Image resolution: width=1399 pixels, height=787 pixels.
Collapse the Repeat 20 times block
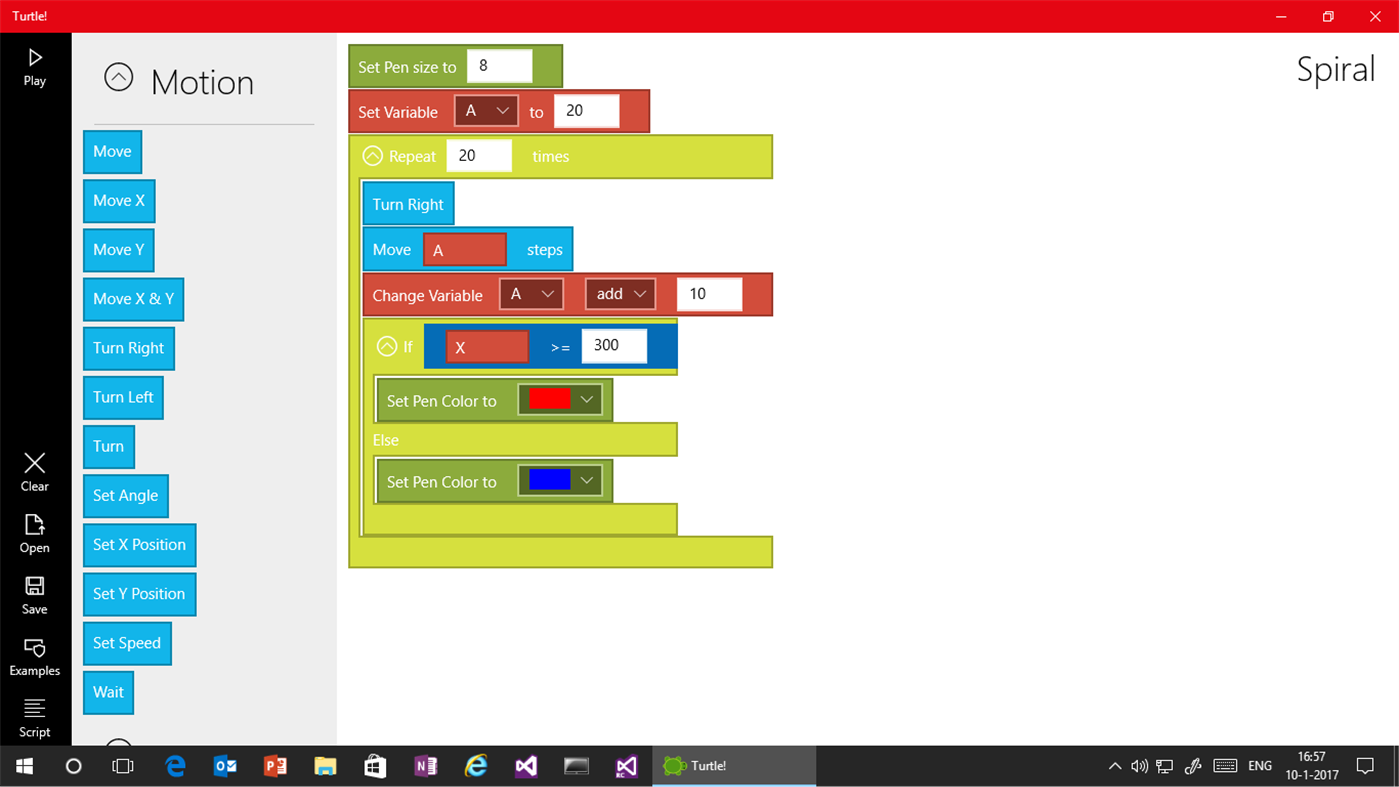click(372, 155)
